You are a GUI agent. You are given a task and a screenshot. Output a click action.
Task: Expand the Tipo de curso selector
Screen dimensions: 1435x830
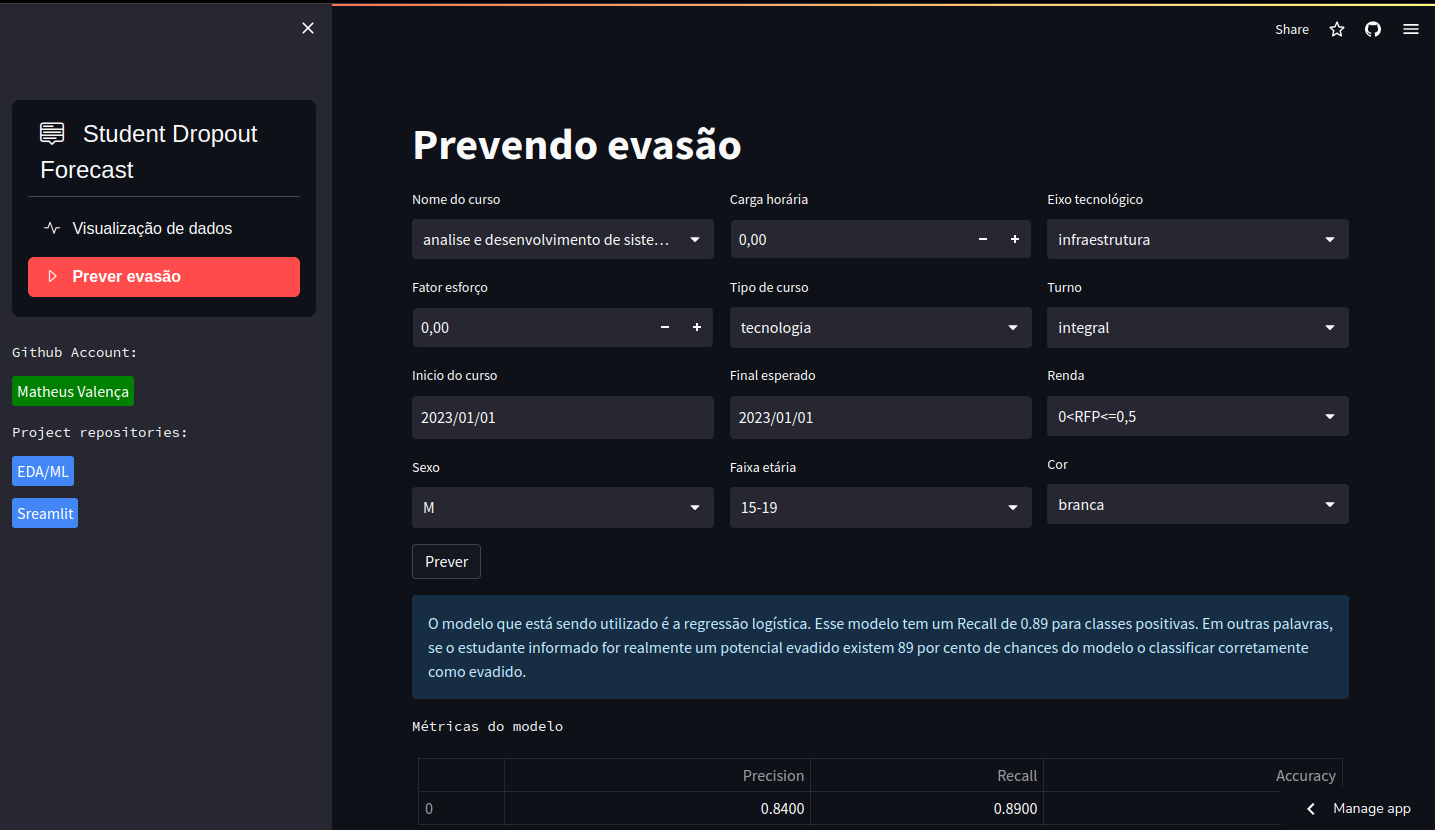(x=880, y=327)
